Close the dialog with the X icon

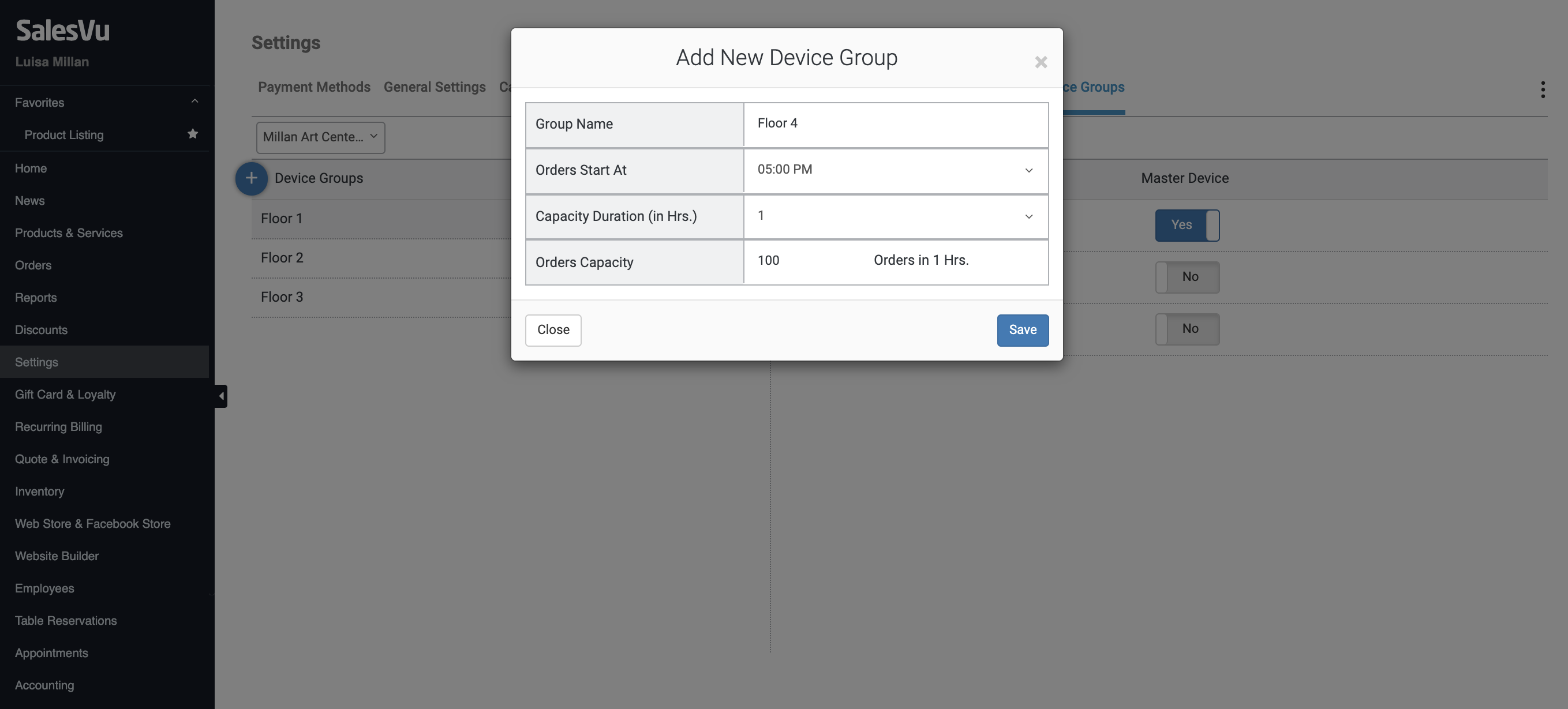pos(1041,62)
